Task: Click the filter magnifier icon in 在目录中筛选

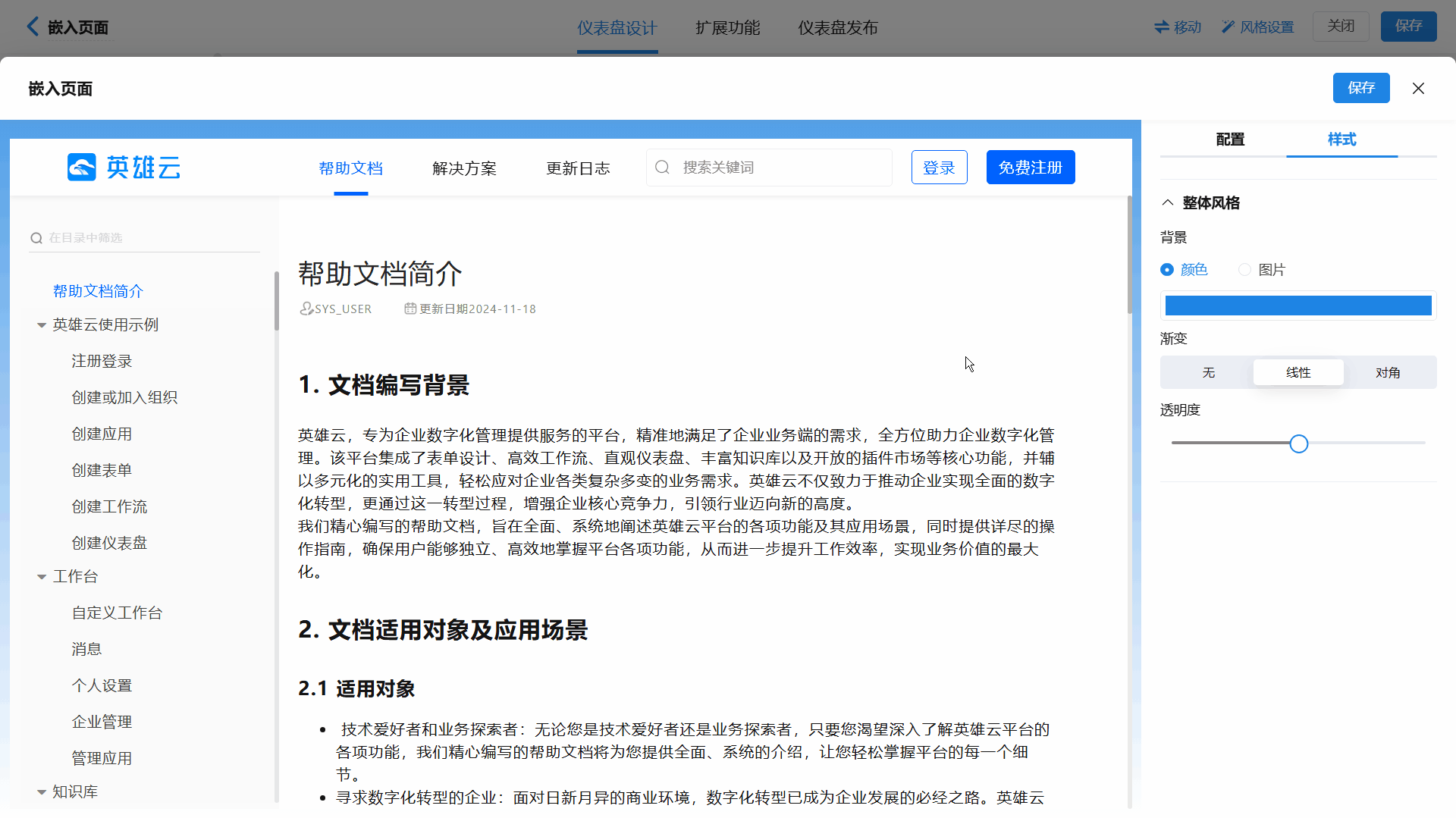Action: [36, 238]
